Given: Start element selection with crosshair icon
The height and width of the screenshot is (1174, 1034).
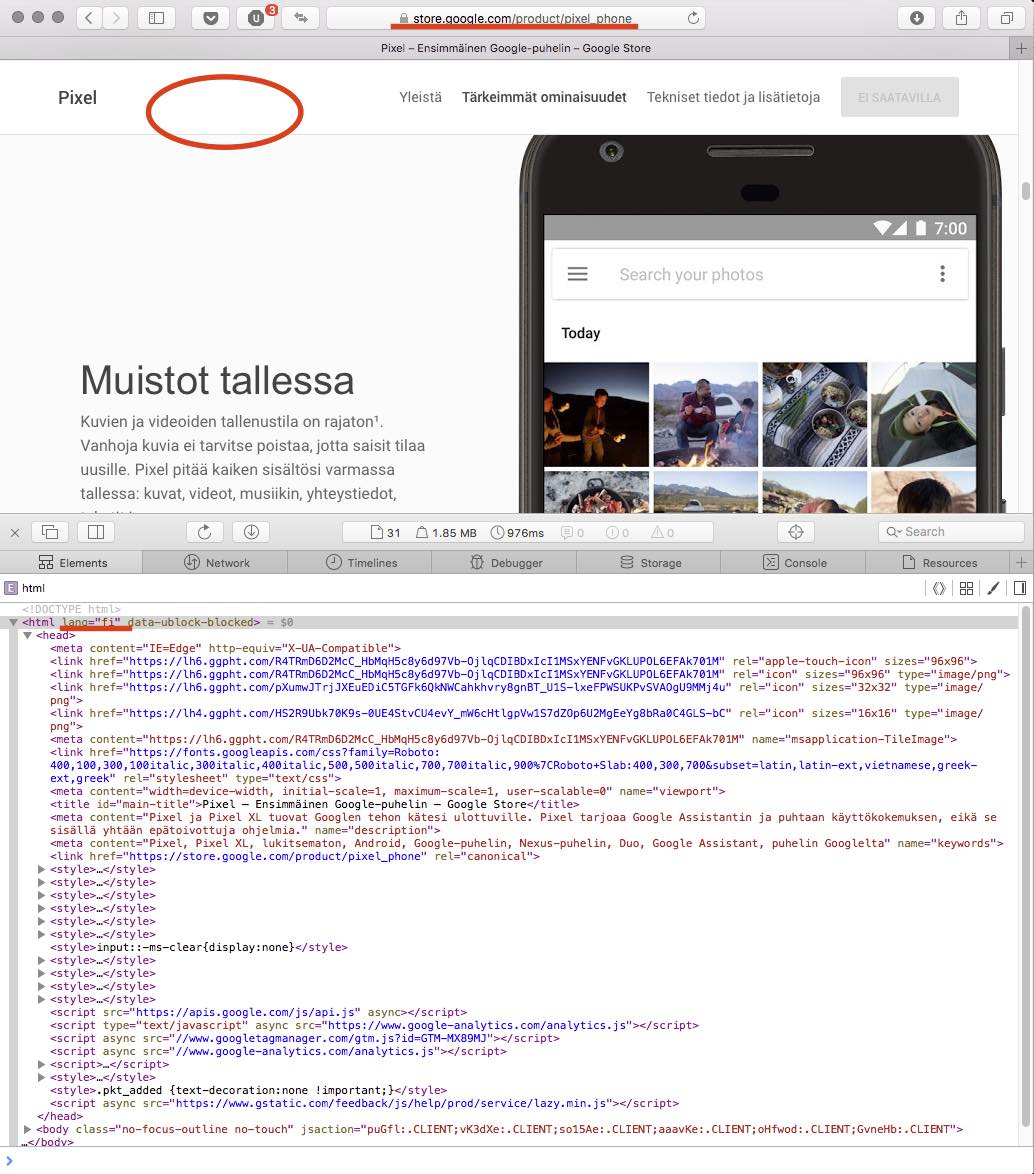Looking at the screenshot, I should click(796, 532).
